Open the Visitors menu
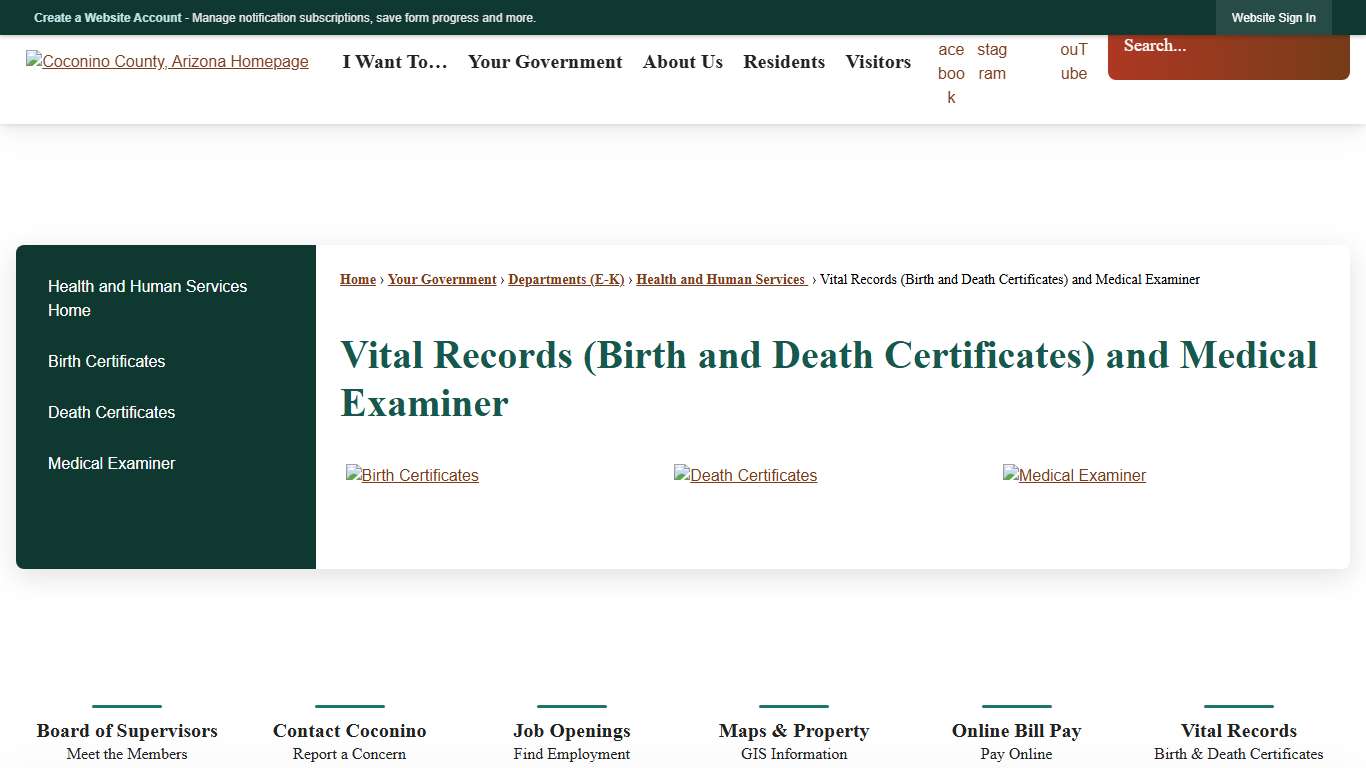The height and width of the screenshot is (768, 1366). point(877,62)
